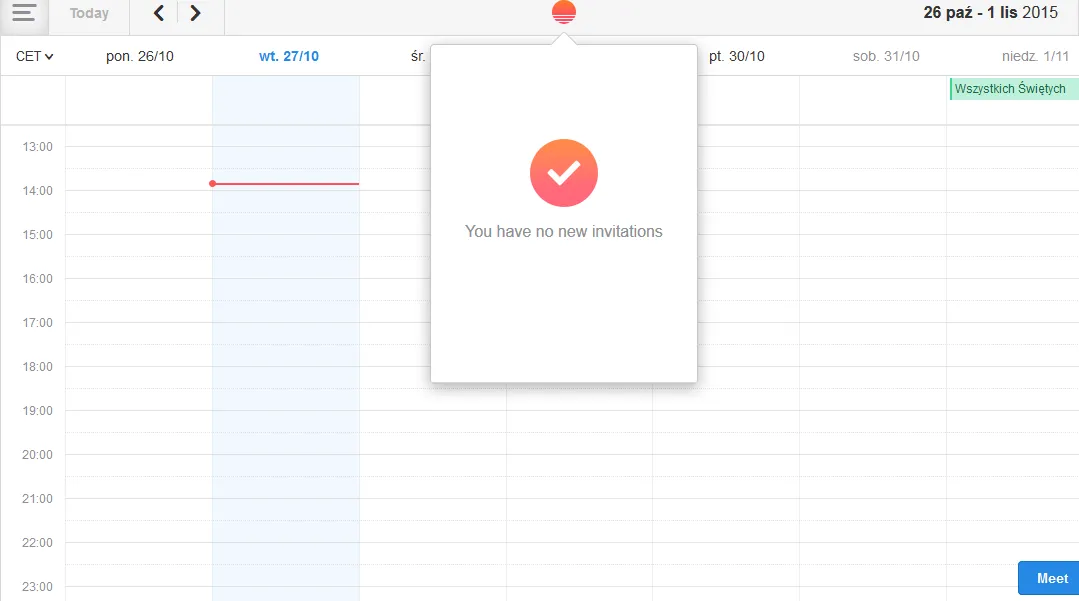Click the Sunrise invitations icon
This screenshot has height=601, width=1079.
(564, 13)
